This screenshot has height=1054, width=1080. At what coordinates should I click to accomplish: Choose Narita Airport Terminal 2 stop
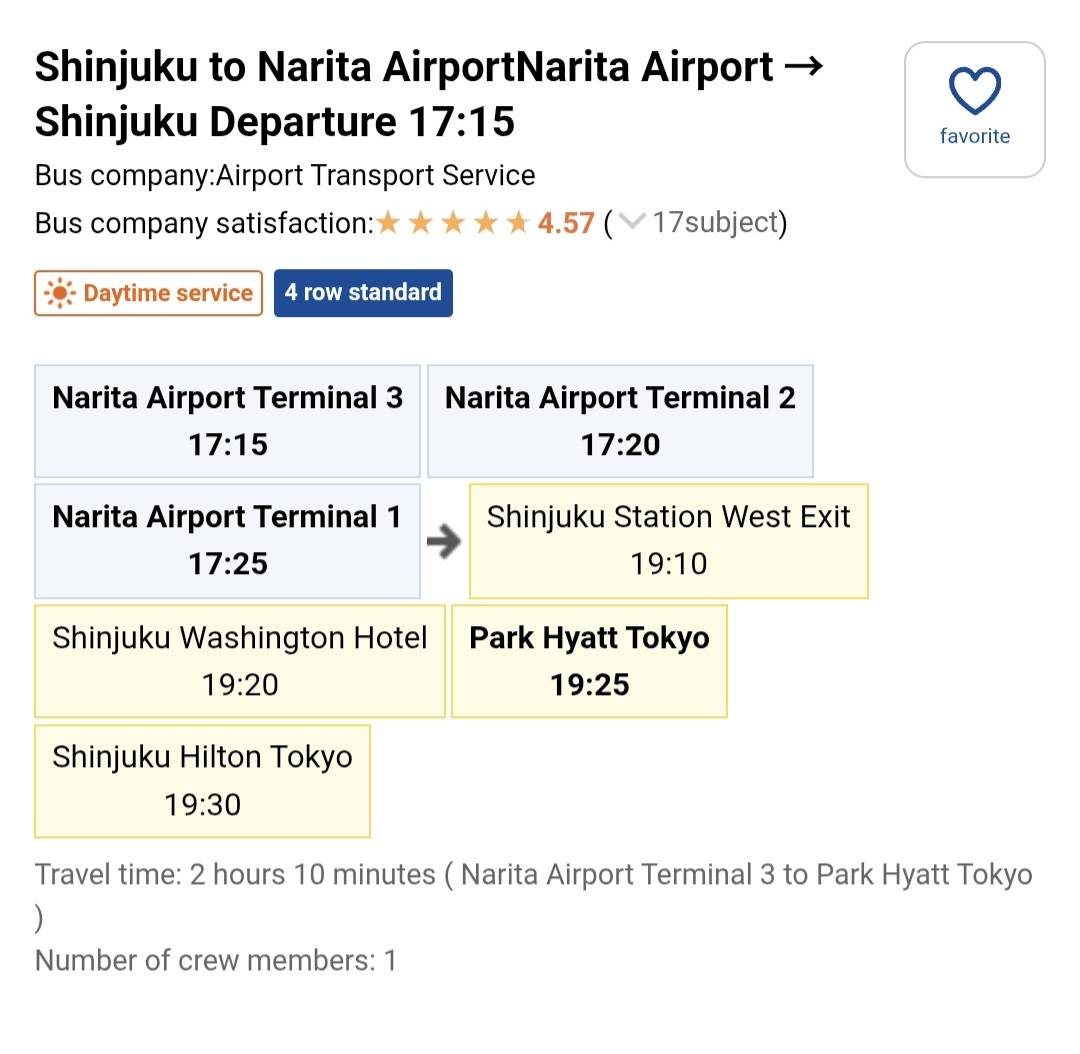click(x=620, y=421)
